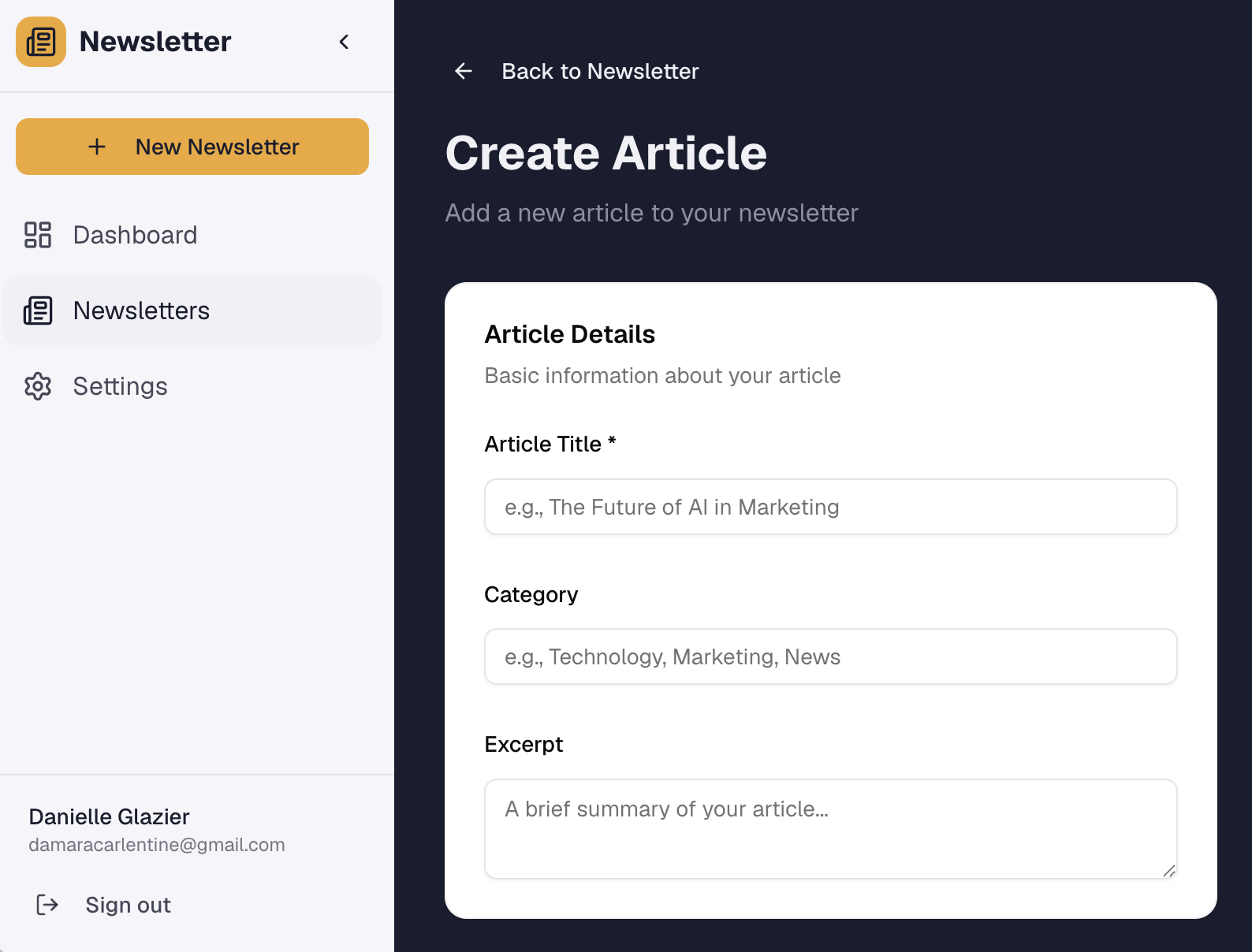Collapse the sidebar with the chevron arrow

point(344,42)
